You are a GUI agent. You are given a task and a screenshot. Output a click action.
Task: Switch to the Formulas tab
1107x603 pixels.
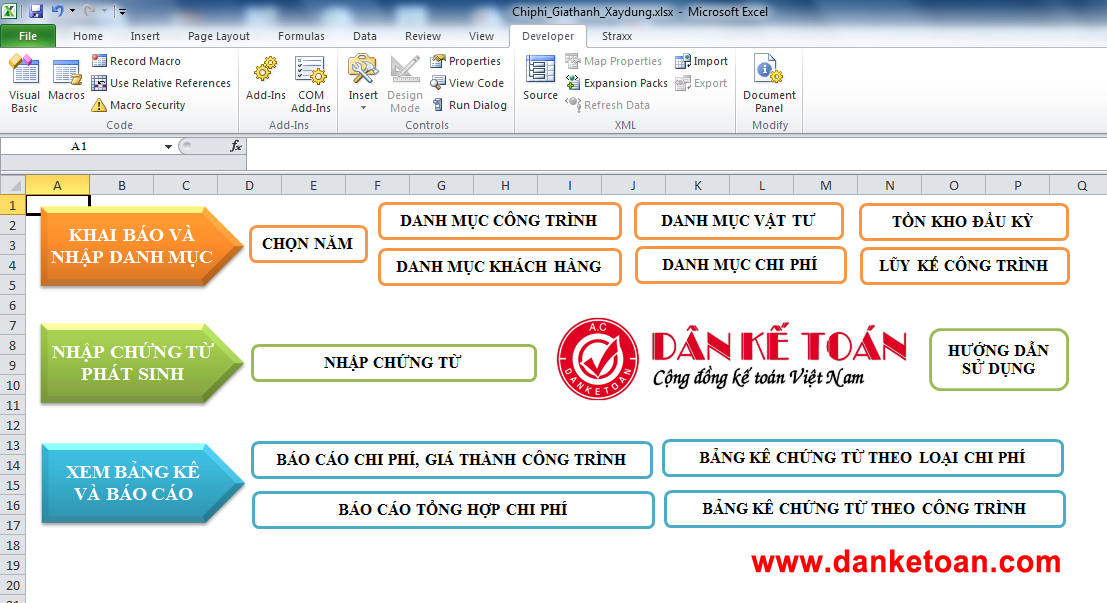click(x=301, y=36)
